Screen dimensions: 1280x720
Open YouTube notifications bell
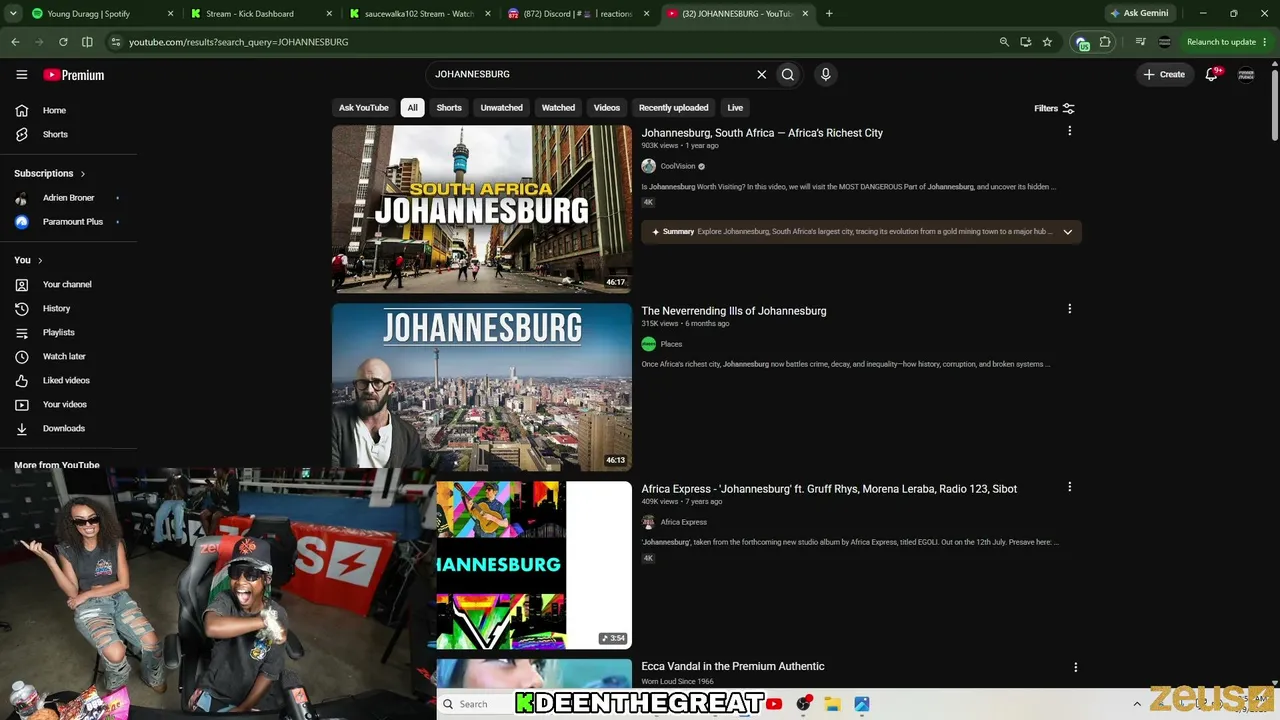[1212, 74]
